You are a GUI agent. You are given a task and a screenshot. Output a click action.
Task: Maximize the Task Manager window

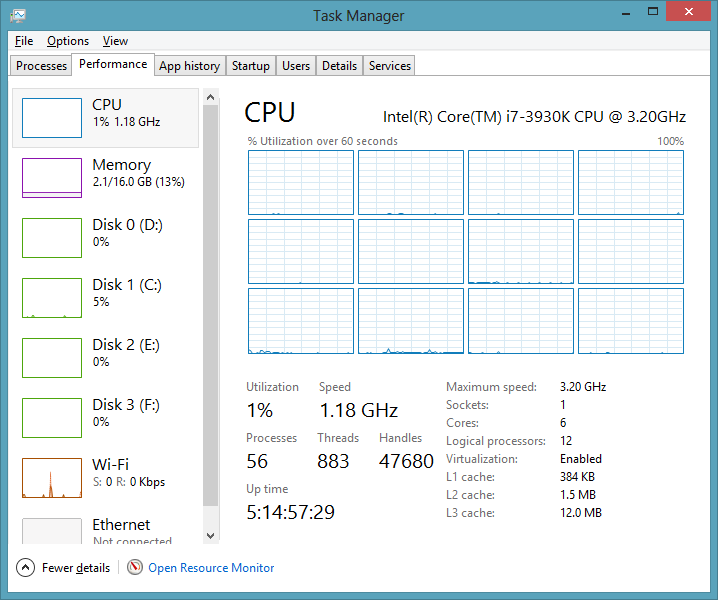[x=653, y=12]
